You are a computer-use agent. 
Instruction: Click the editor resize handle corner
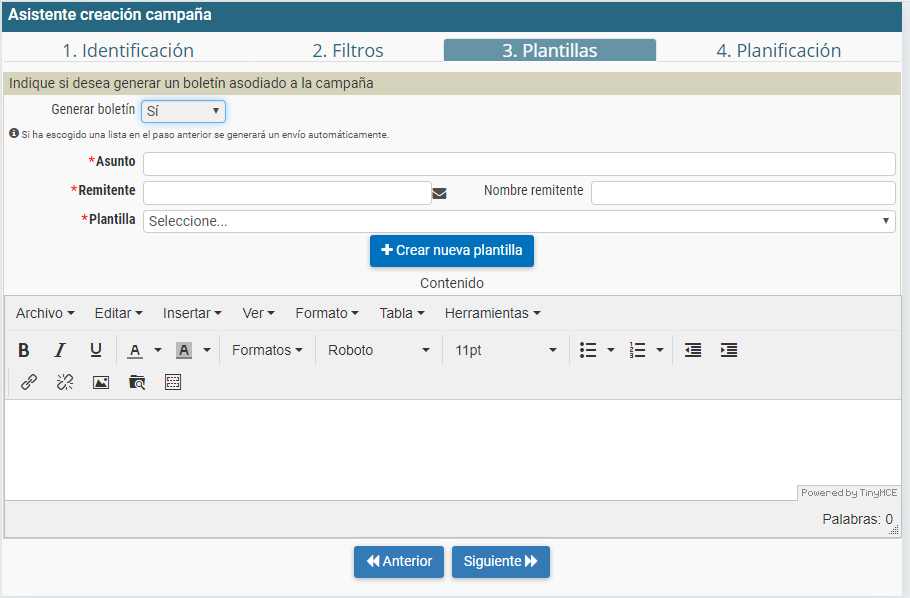click(894, 529)
